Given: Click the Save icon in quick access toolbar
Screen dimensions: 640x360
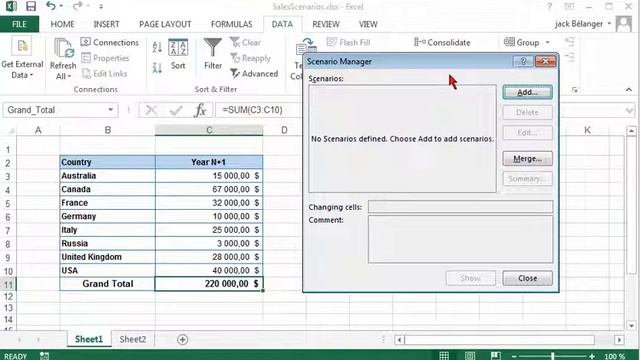Looking at the screenshot, I should pyautogui.click(x=31, y=6).
